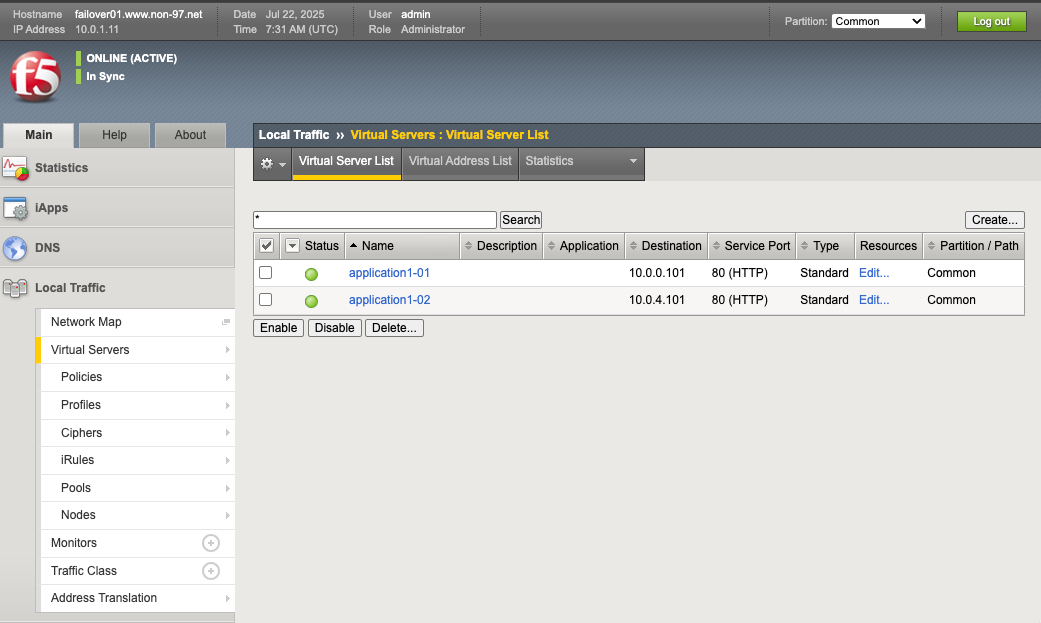Screen dimensions: 1041x623
Task: Open Traffic Class in sidebar
Action: [84, 571]
